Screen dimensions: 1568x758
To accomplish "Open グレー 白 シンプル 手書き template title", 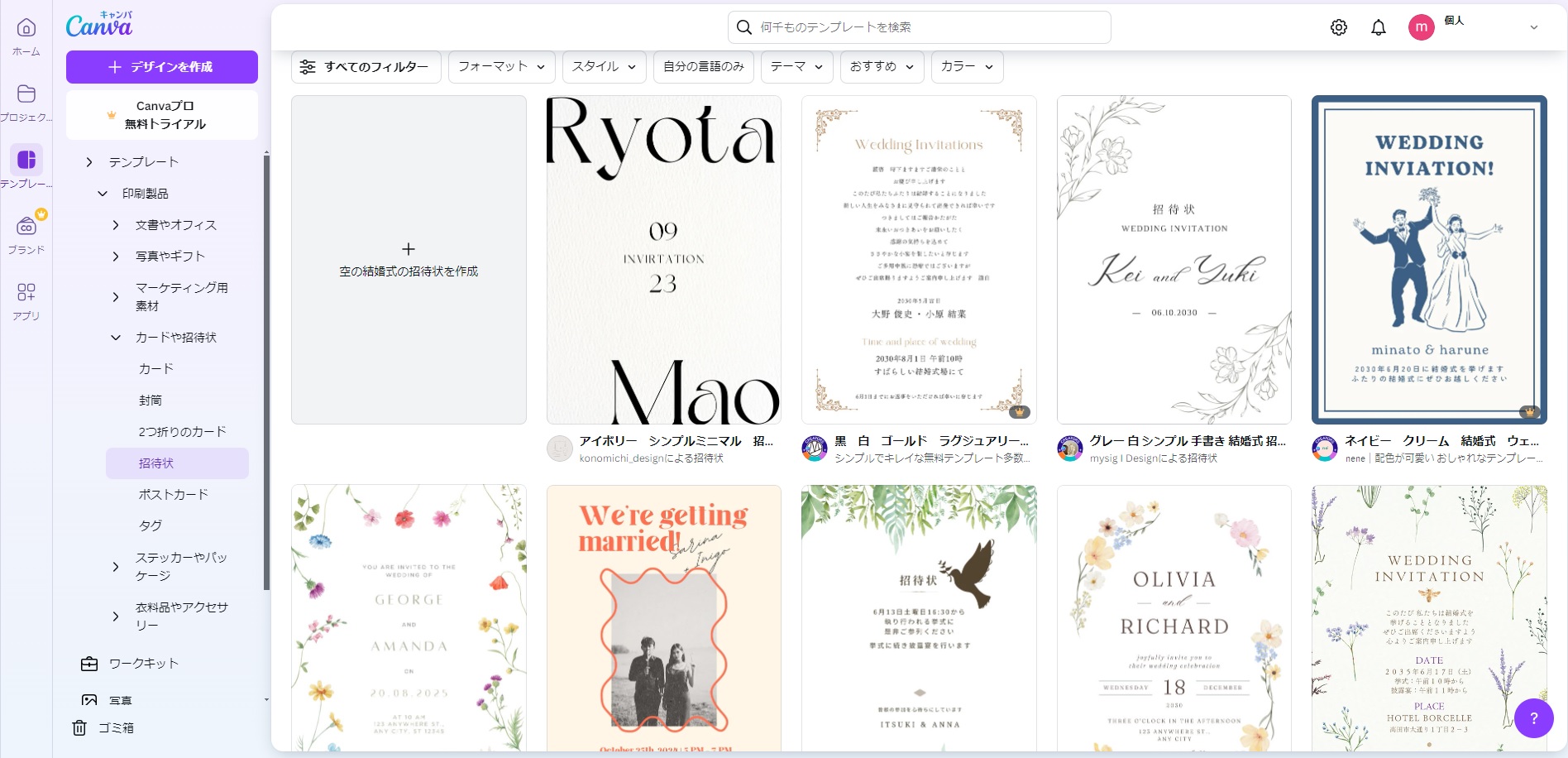I will 1188,441.
